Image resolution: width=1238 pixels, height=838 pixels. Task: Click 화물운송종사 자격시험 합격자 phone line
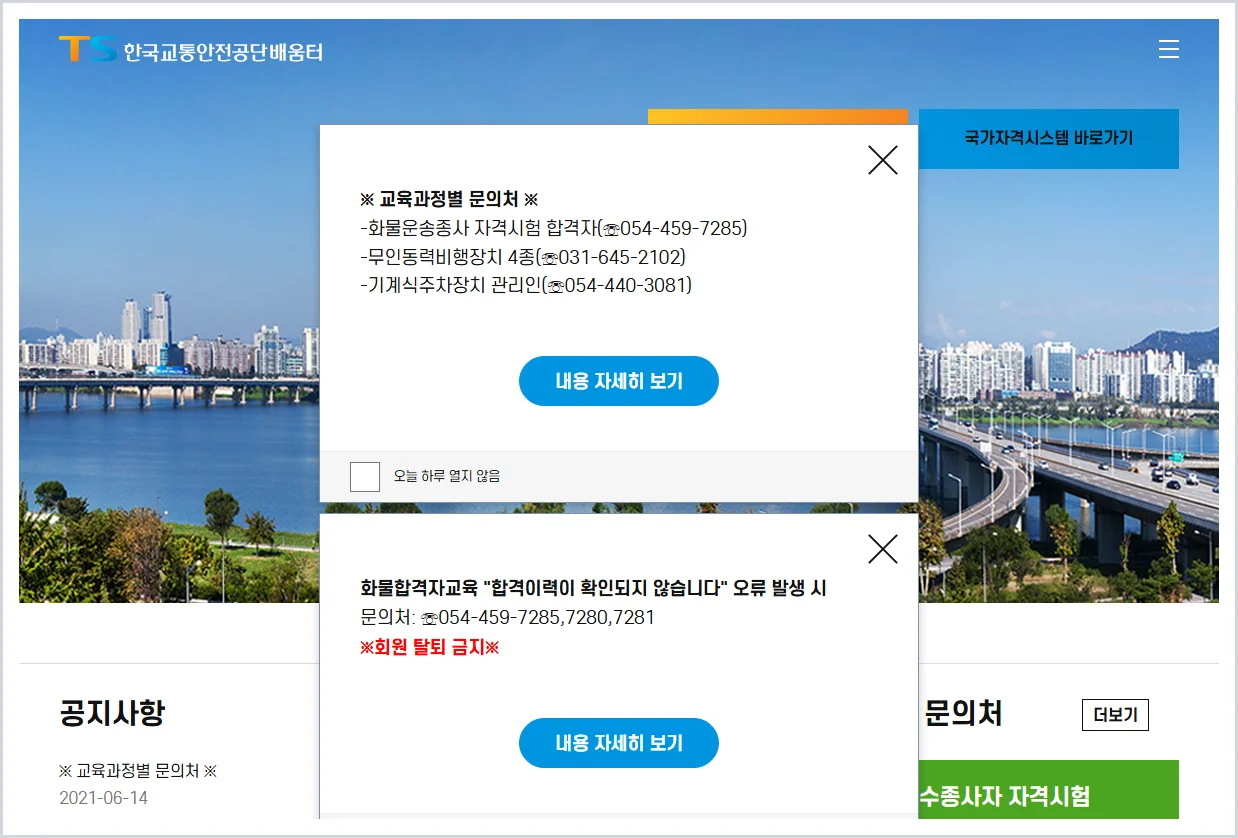(x=554, y=228)
